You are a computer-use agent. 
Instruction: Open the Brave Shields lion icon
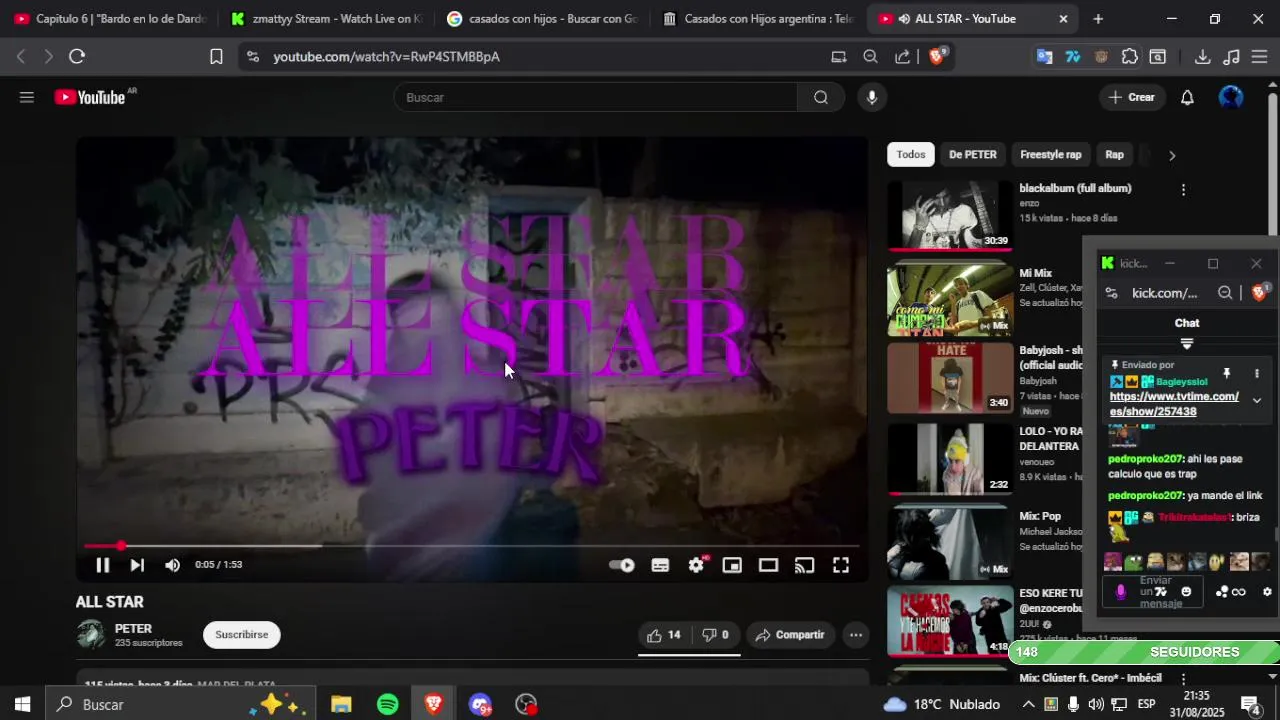[x=936, y=57]
